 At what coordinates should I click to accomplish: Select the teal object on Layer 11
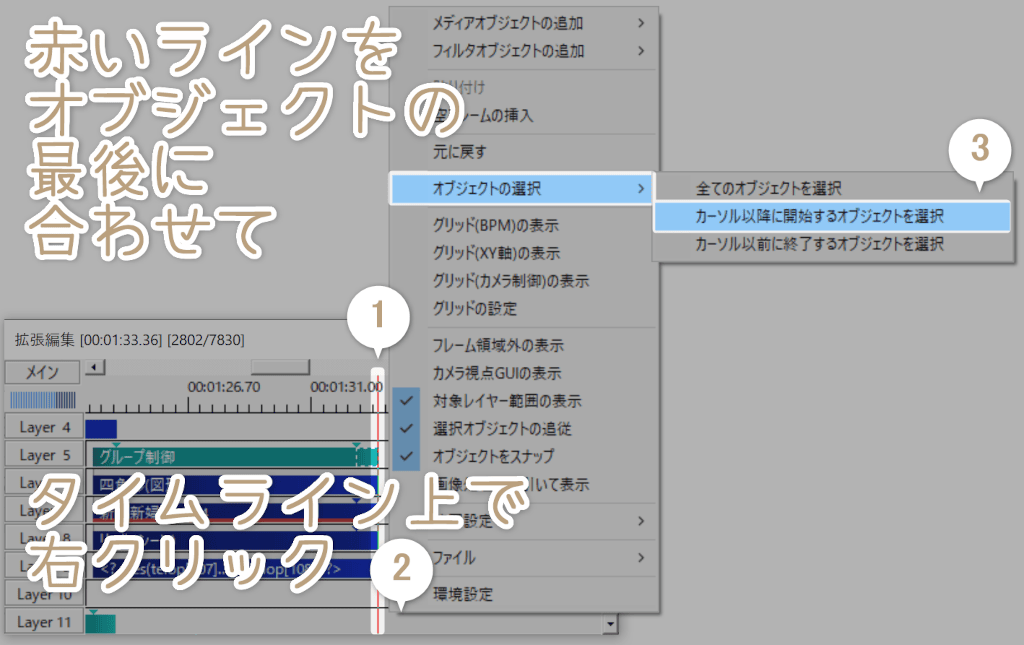(x=101, y=623)
